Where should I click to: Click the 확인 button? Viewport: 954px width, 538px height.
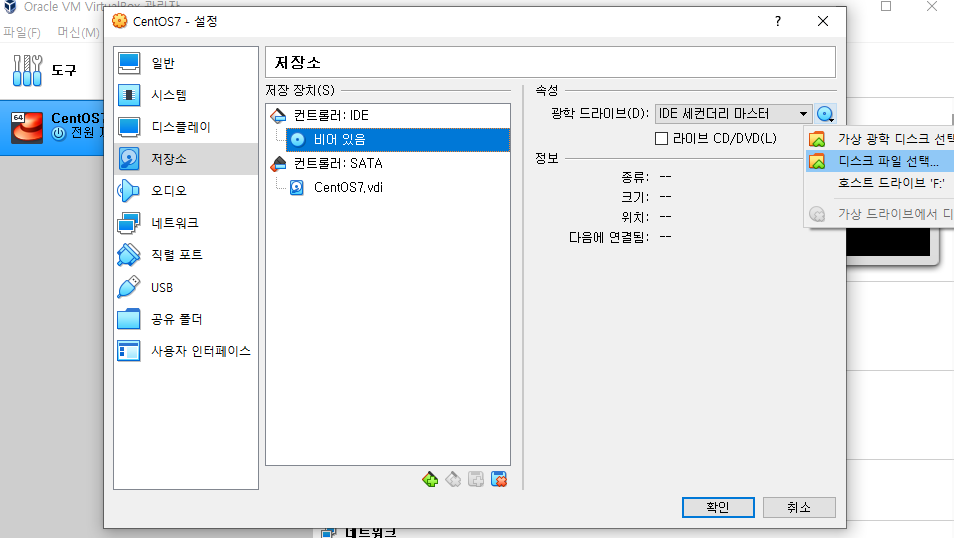tap(718, 508)
